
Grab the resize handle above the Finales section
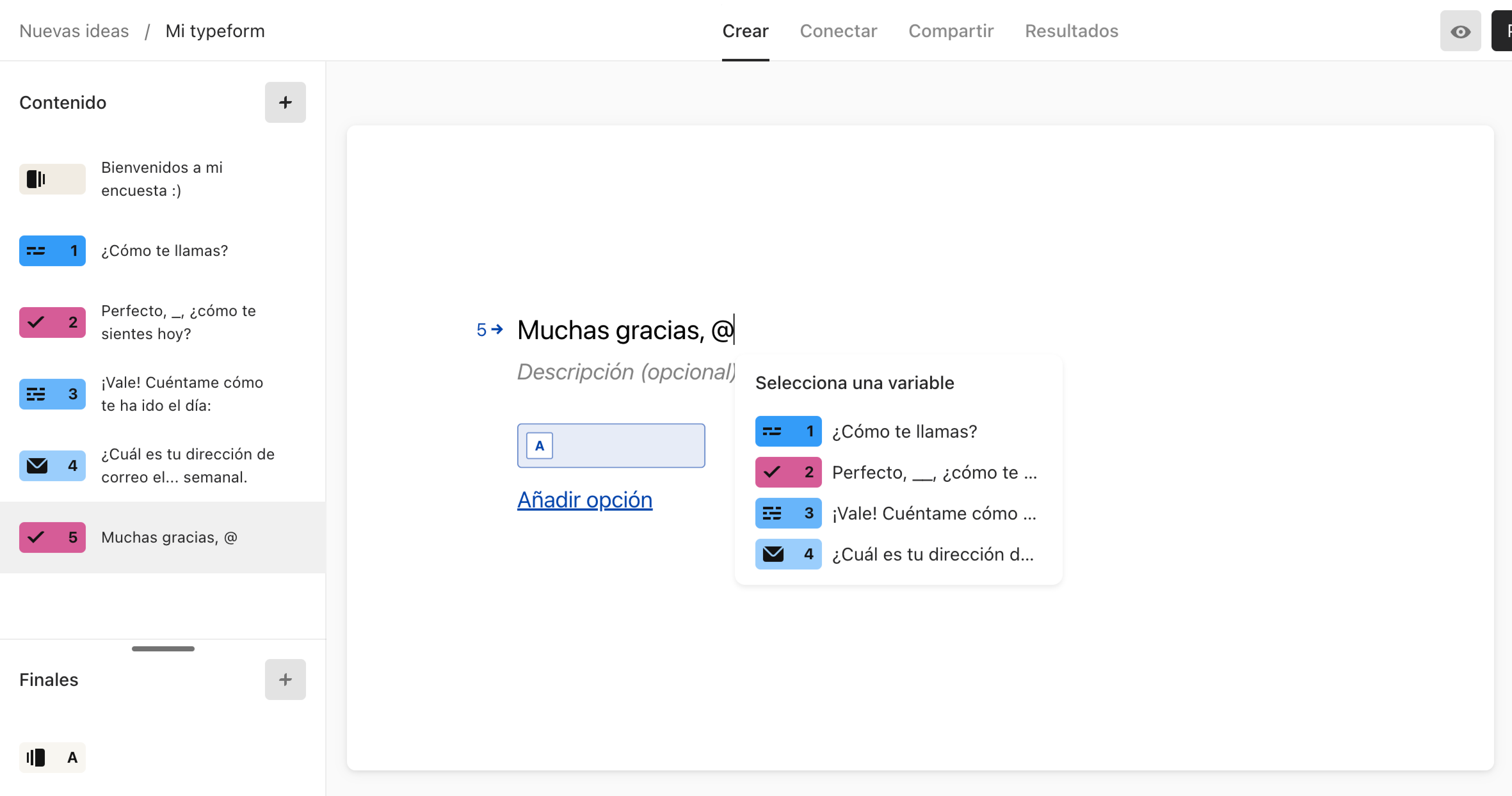coord(163,648)
